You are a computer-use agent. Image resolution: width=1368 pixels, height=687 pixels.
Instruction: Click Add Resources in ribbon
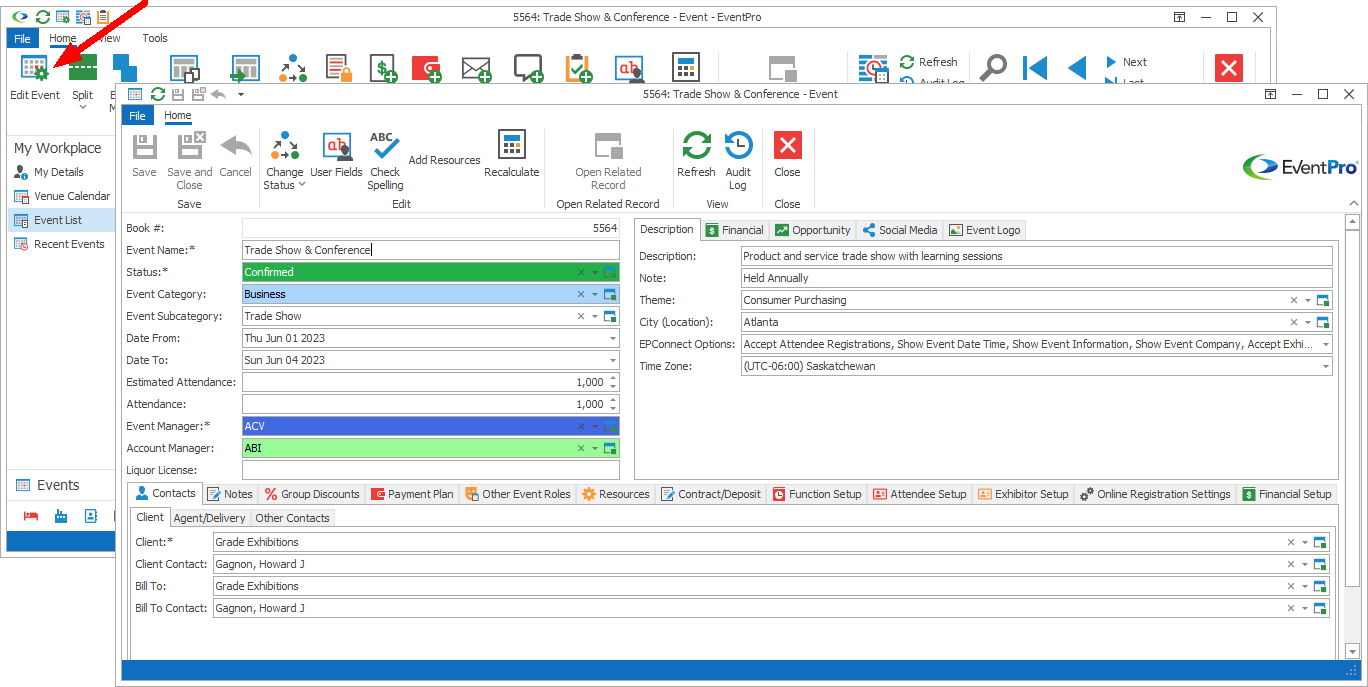445,160
